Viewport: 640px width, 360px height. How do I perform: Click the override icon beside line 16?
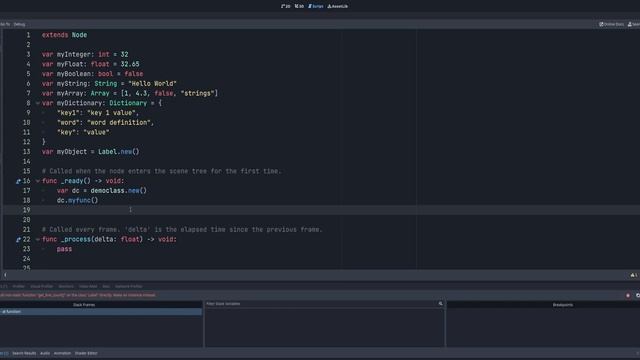18,181
